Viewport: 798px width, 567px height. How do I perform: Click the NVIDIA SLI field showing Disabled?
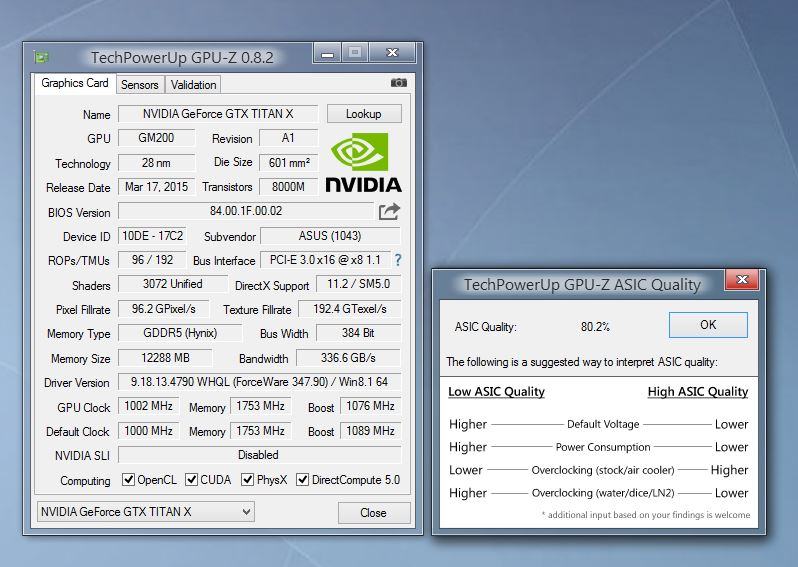point(260,455)
